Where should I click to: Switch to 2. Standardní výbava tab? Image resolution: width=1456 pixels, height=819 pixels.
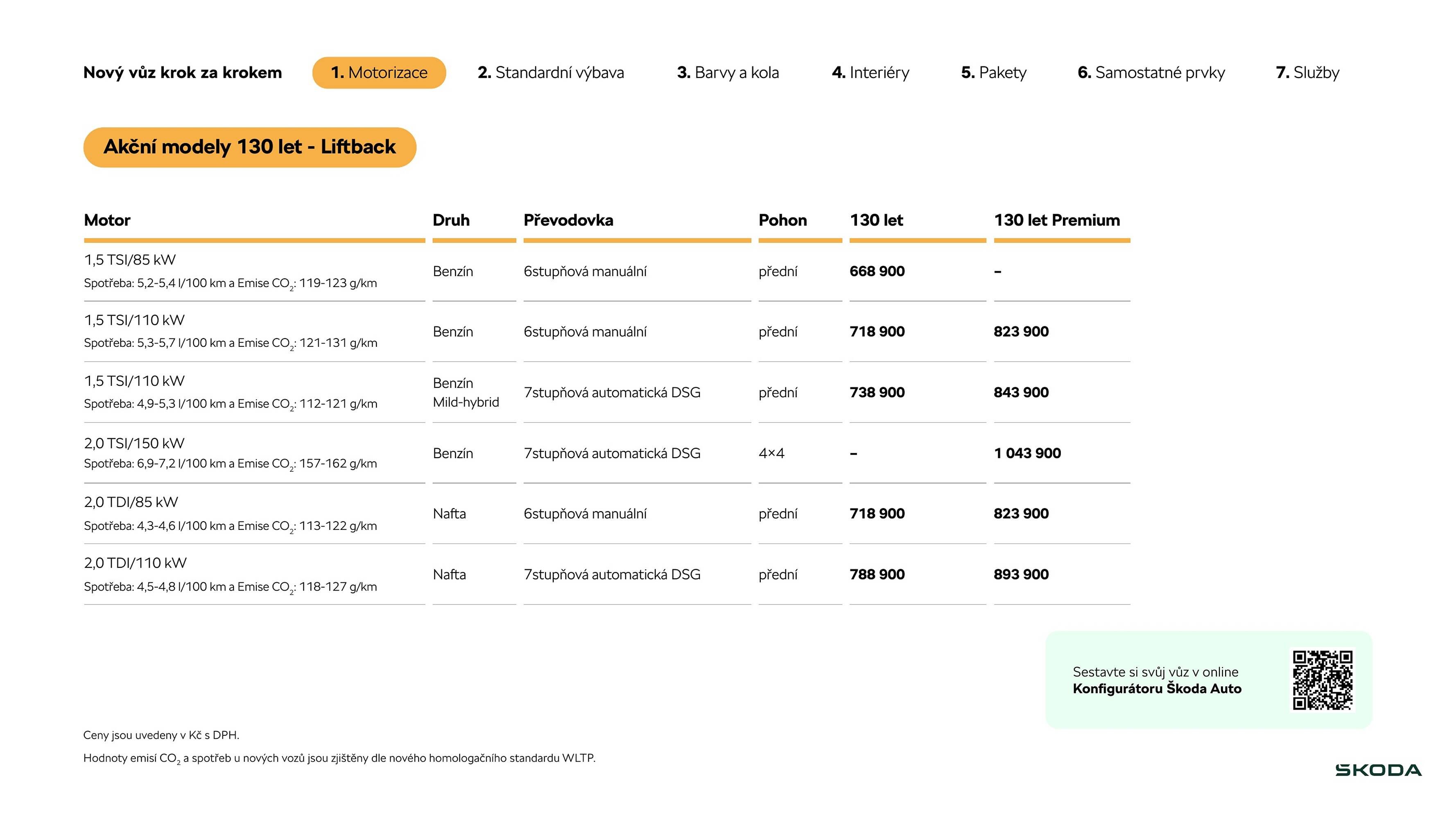[551, 72]
